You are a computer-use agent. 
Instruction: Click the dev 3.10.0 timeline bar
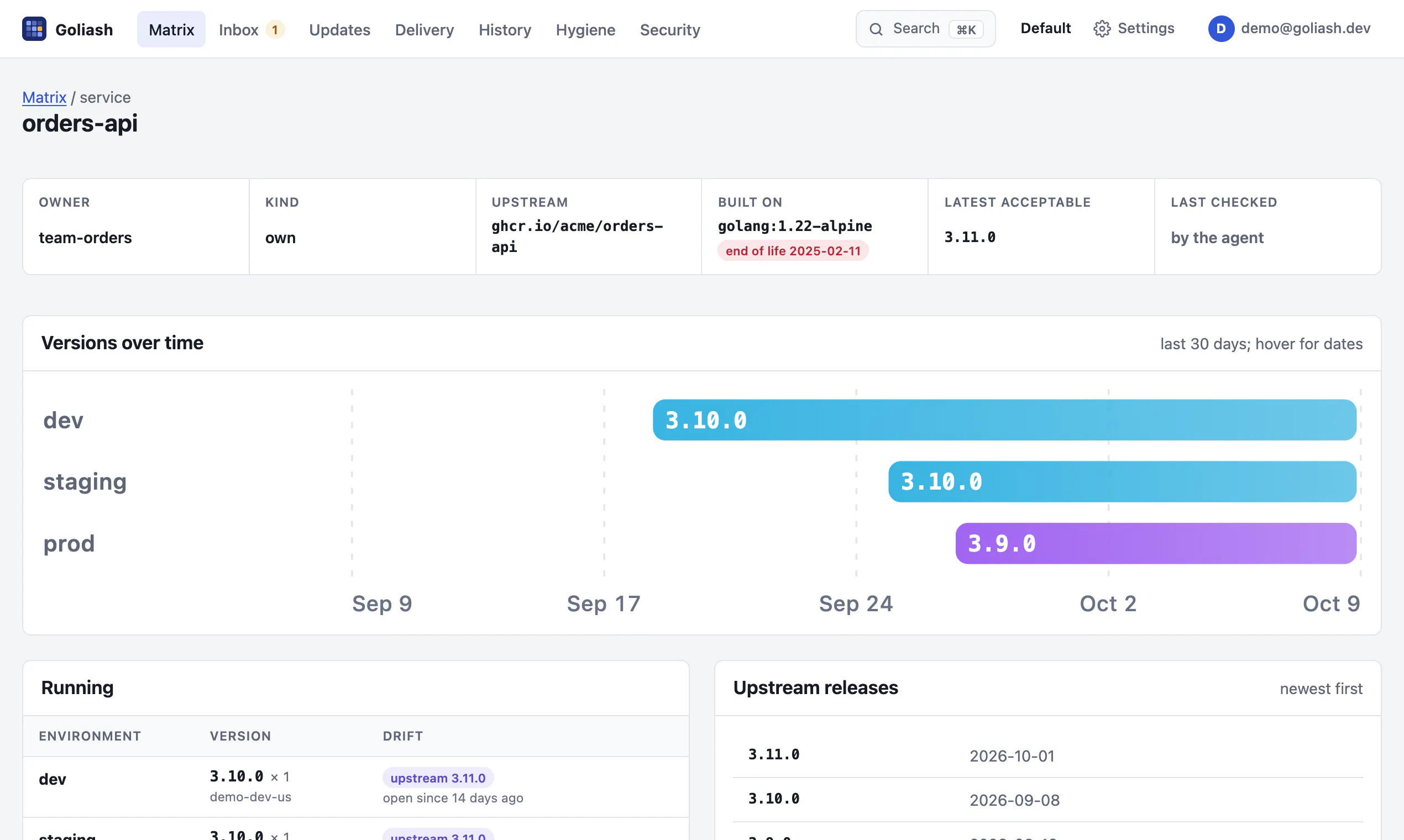(1004, 420)
